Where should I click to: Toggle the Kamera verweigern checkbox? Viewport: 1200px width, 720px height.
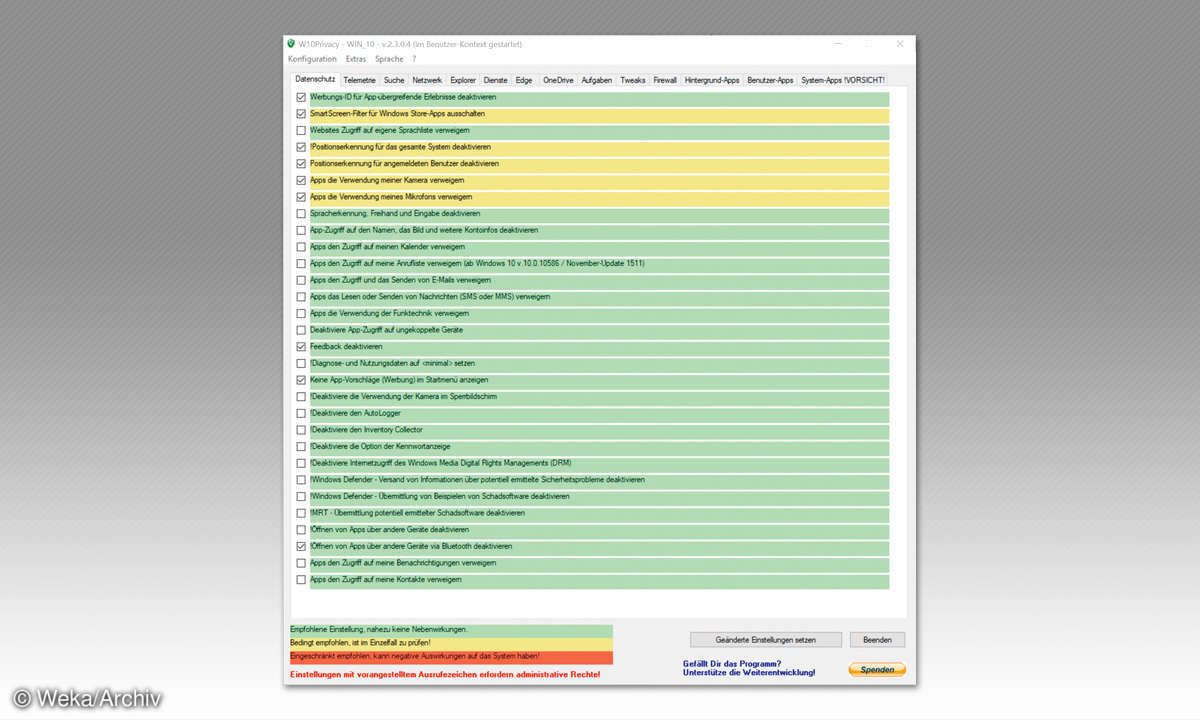[301, 181]
